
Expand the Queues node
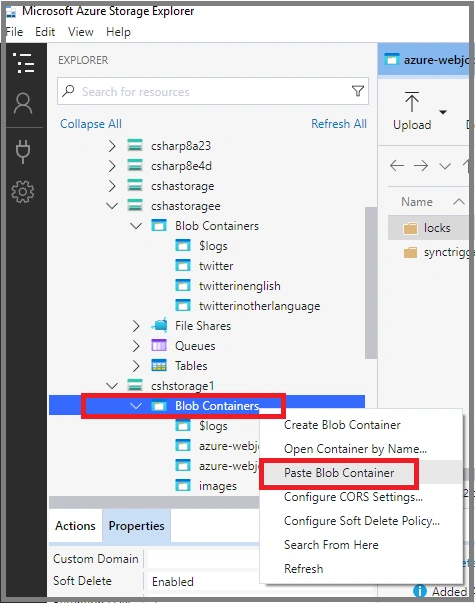tap(136, 346)
